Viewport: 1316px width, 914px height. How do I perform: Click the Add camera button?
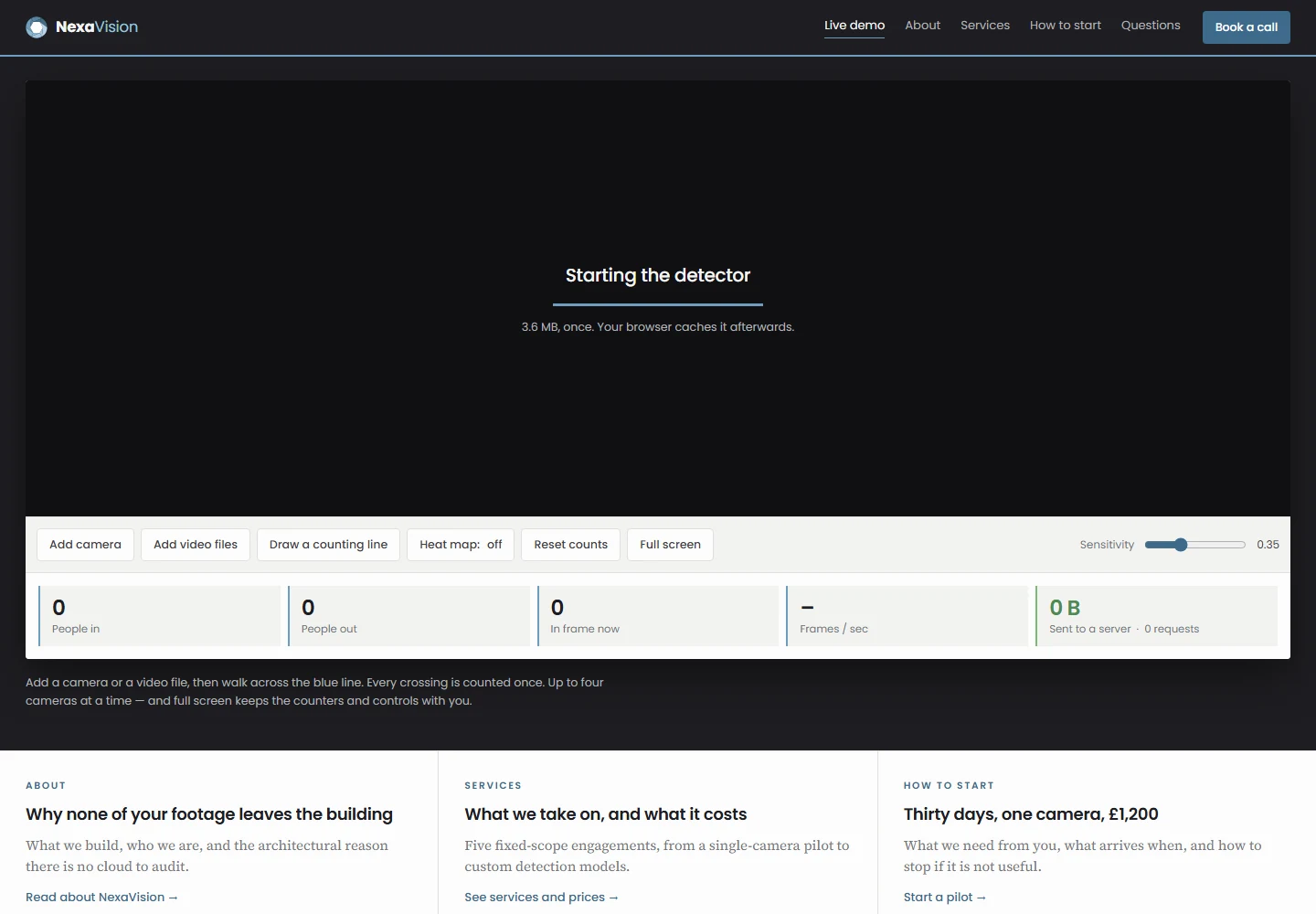tap(85, 545)
